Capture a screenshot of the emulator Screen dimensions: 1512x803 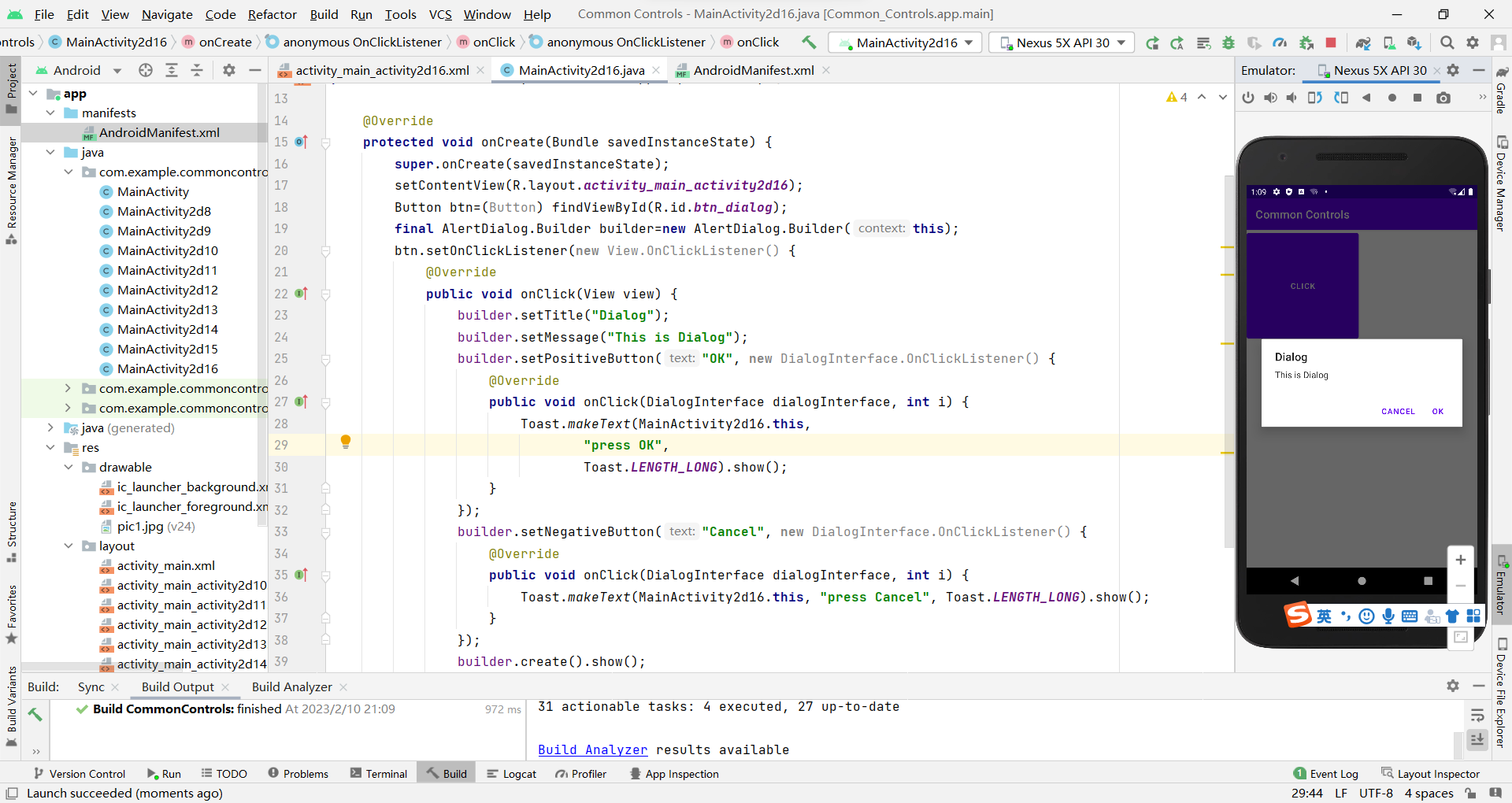[1443, 98]
